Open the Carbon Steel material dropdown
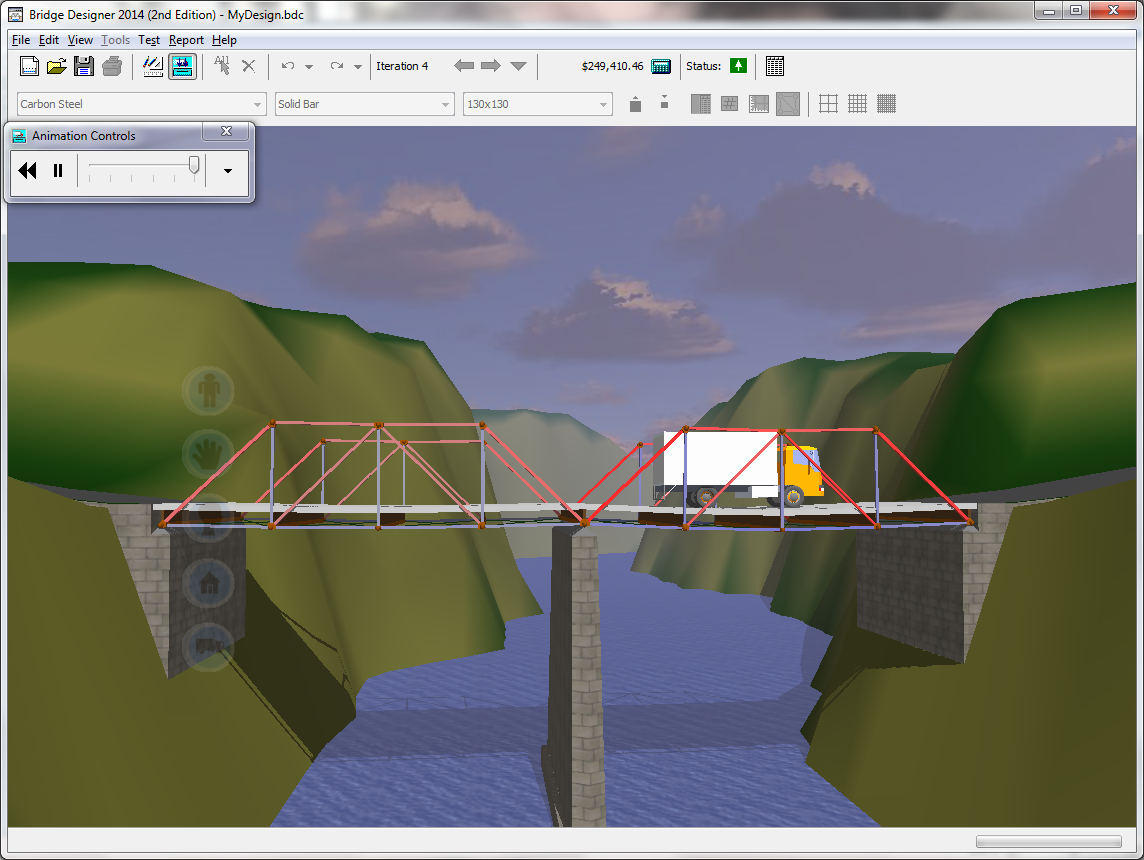 257,104
